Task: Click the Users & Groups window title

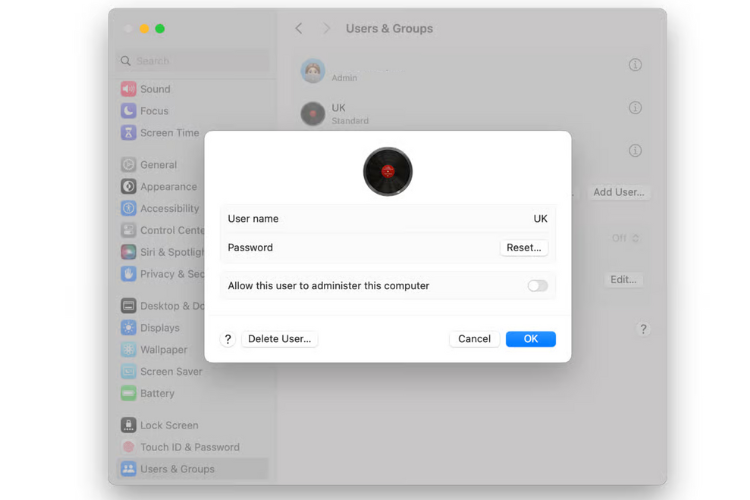Action: coord(389,29)
